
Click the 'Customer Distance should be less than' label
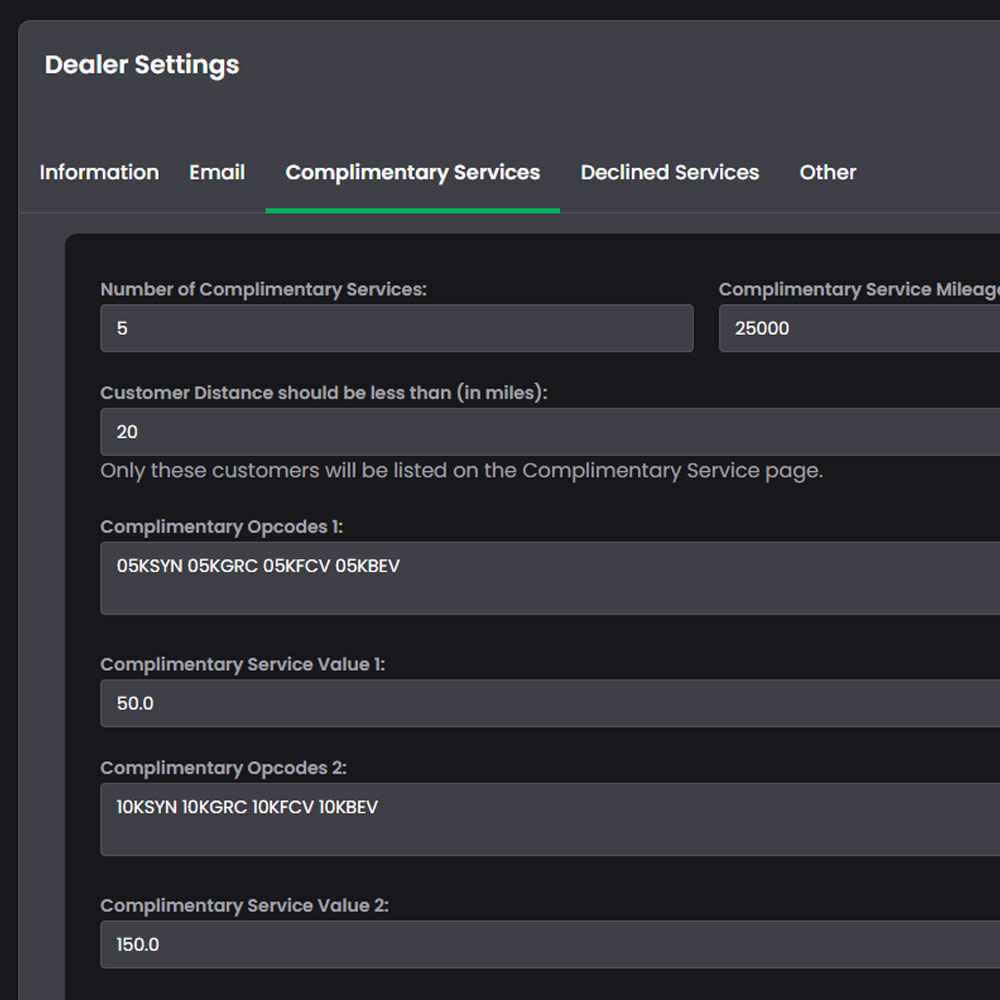coord(323,393)
